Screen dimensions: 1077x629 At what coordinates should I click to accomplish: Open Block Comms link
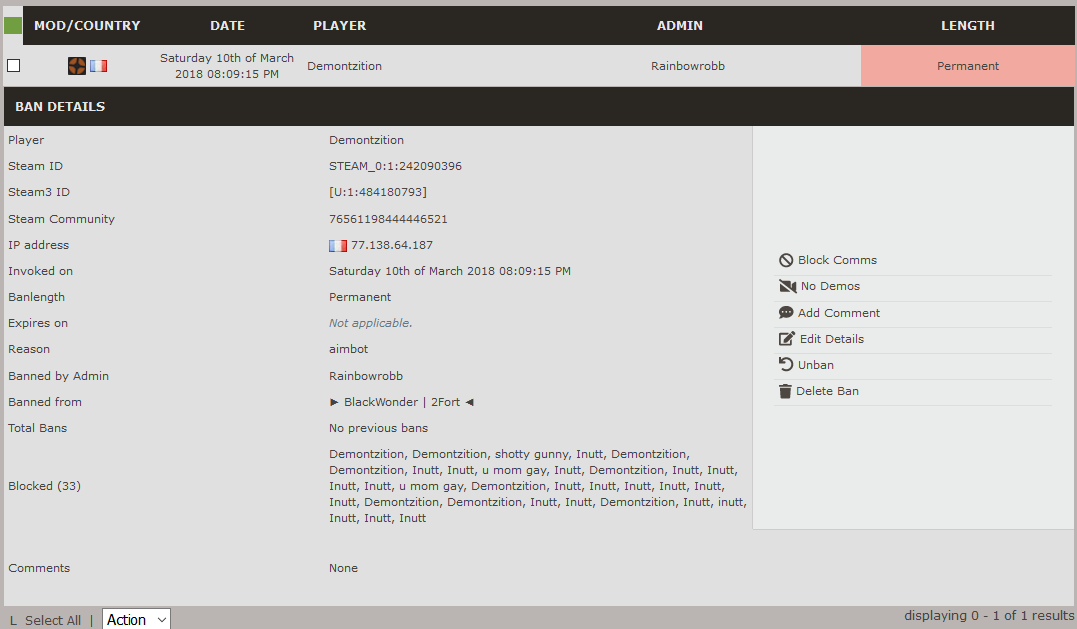click(x=837, y=260)
